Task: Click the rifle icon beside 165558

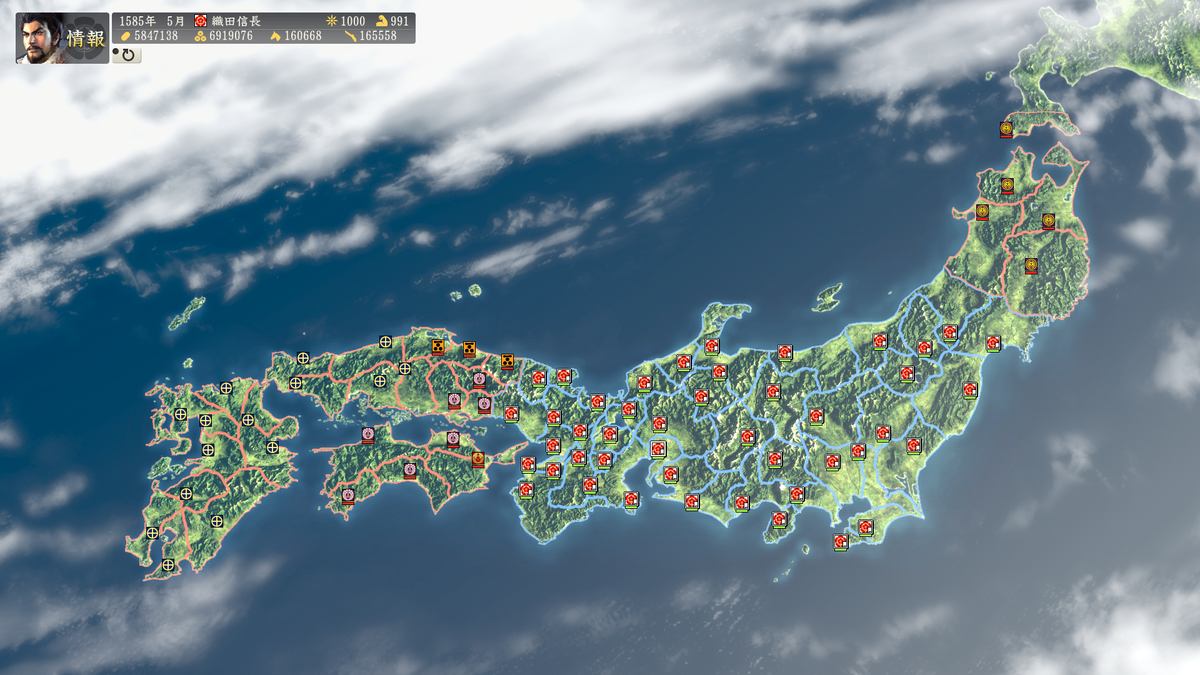Action: [x=351, y=36]
